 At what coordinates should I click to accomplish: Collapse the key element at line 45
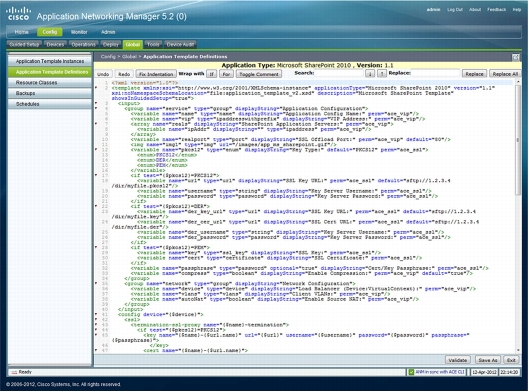pyautogui.click(x=96, y=335)
